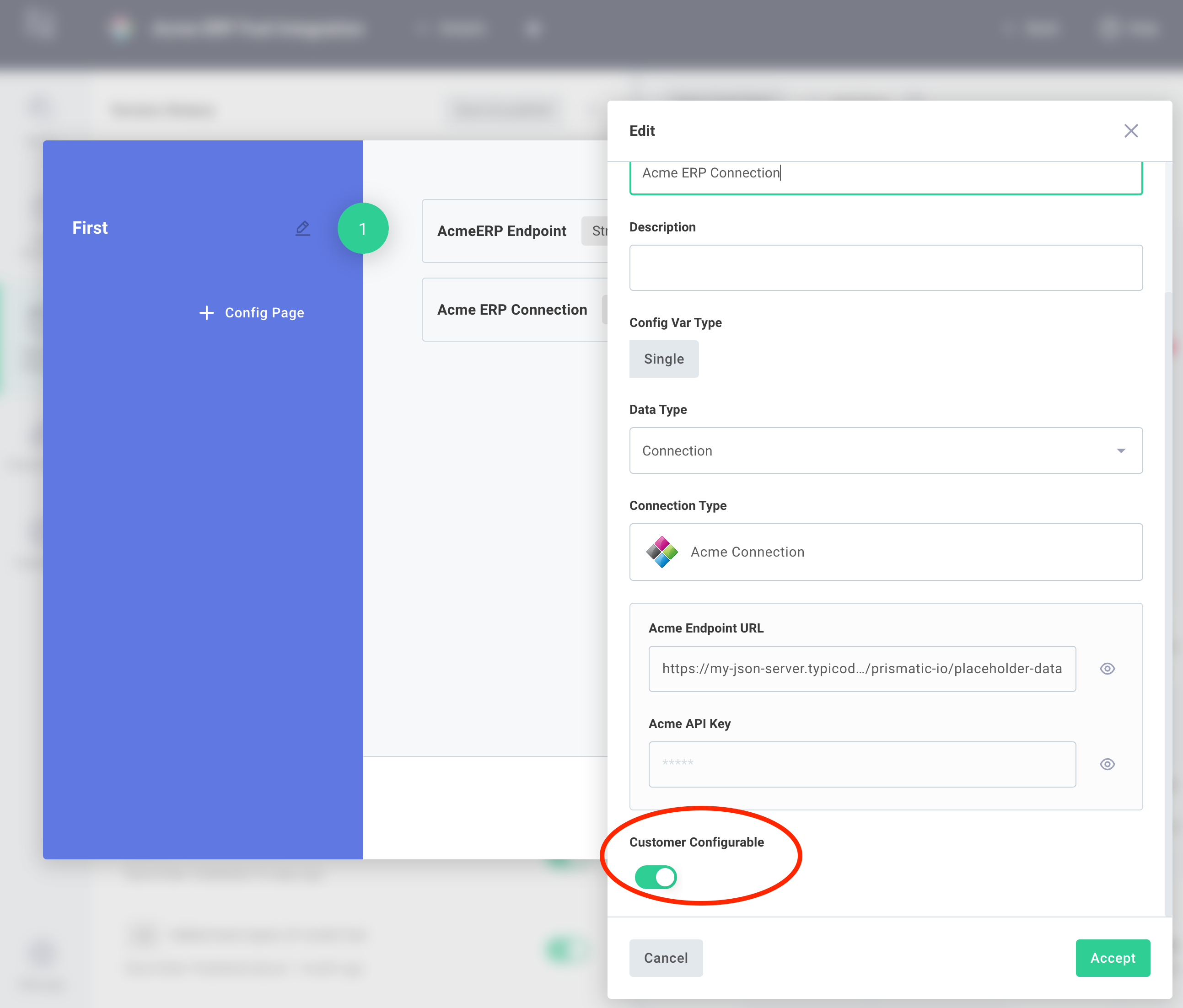
Task: Reveal the Acme Endpoint URL with the eye icon
Action: (1107, 668)
